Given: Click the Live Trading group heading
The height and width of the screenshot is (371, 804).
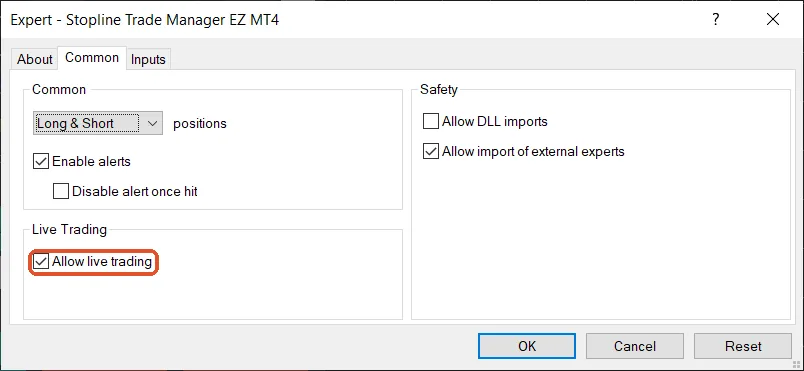Looking at the screenshot, I should tap(69, 230).
